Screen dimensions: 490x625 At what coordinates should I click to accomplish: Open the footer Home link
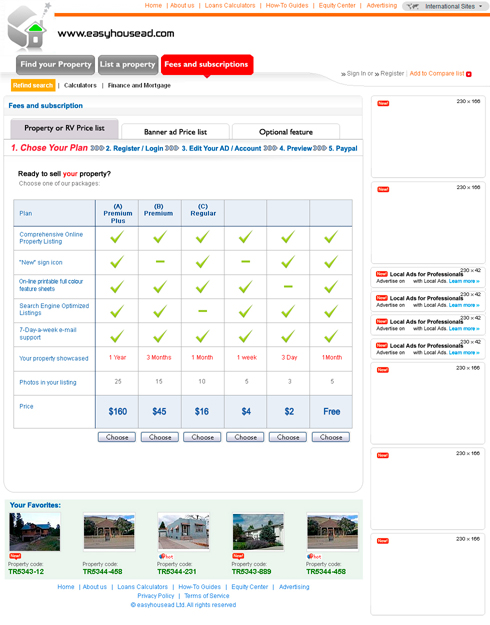(66, 587)
